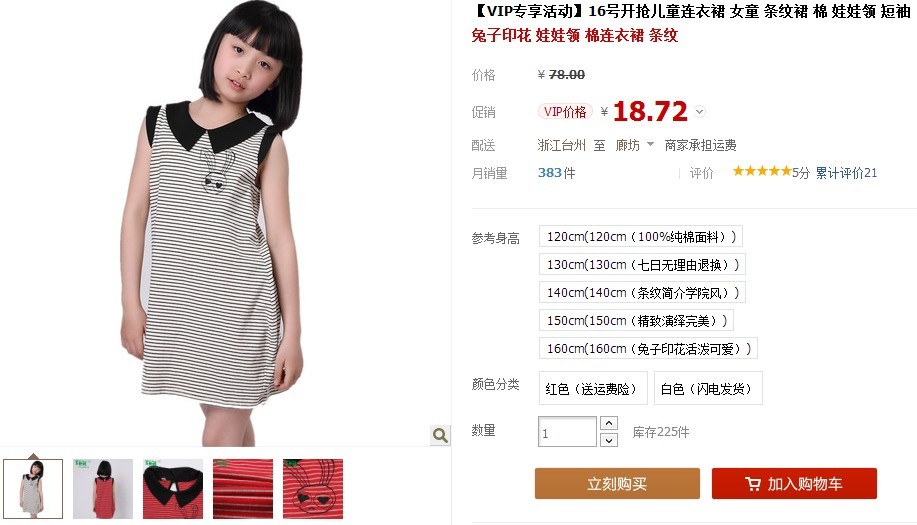Choose 白色（闪电发货）color option
917x525 pixels.
tap(708, 389)
